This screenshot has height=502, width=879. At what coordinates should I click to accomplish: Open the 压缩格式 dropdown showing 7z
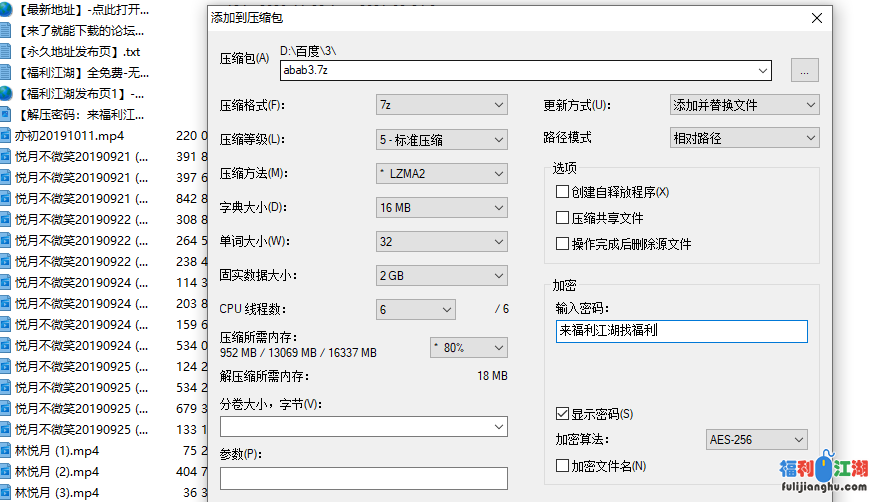point(441,105)
